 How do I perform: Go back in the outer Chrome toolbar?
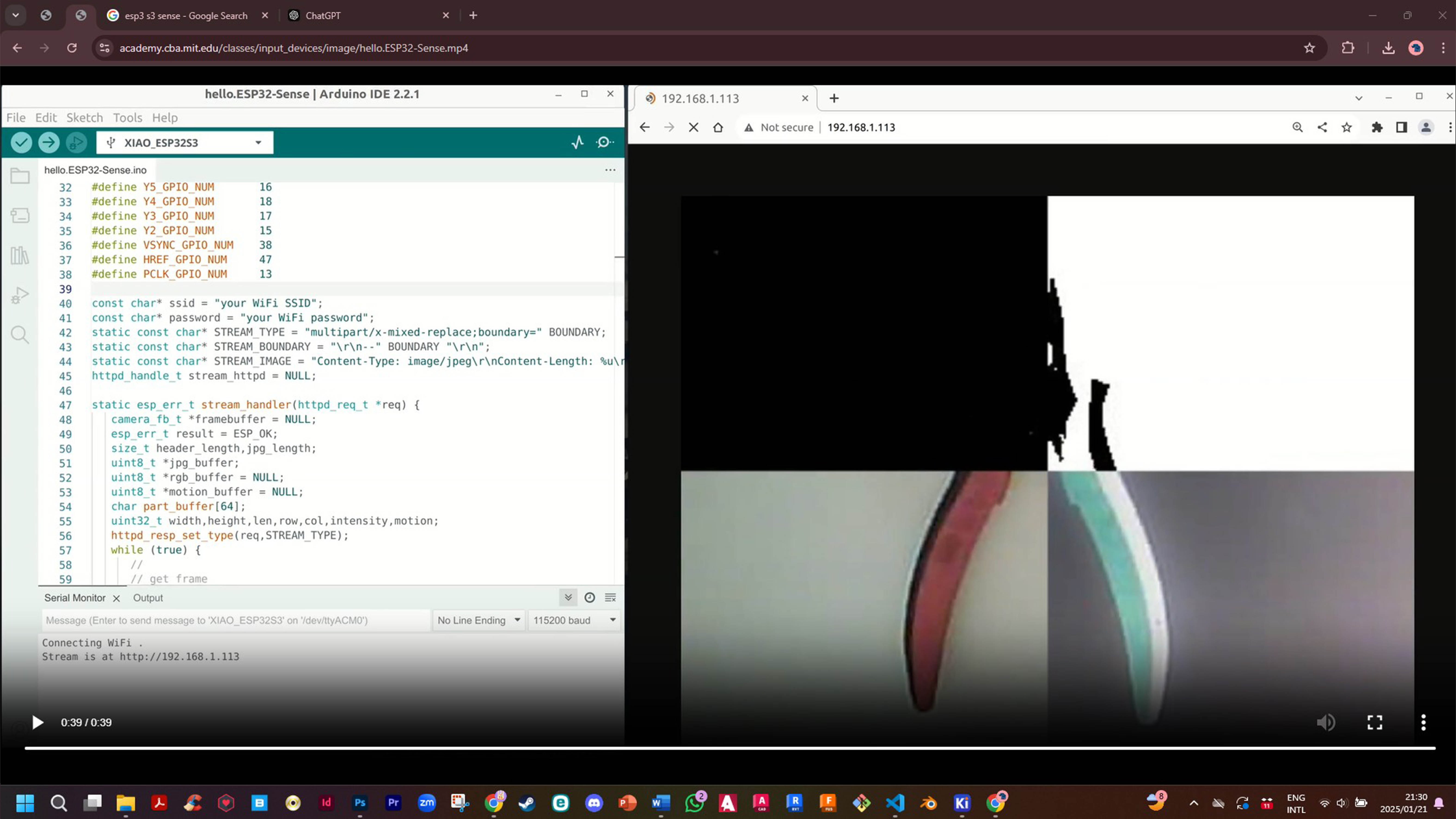click(18, 48)
